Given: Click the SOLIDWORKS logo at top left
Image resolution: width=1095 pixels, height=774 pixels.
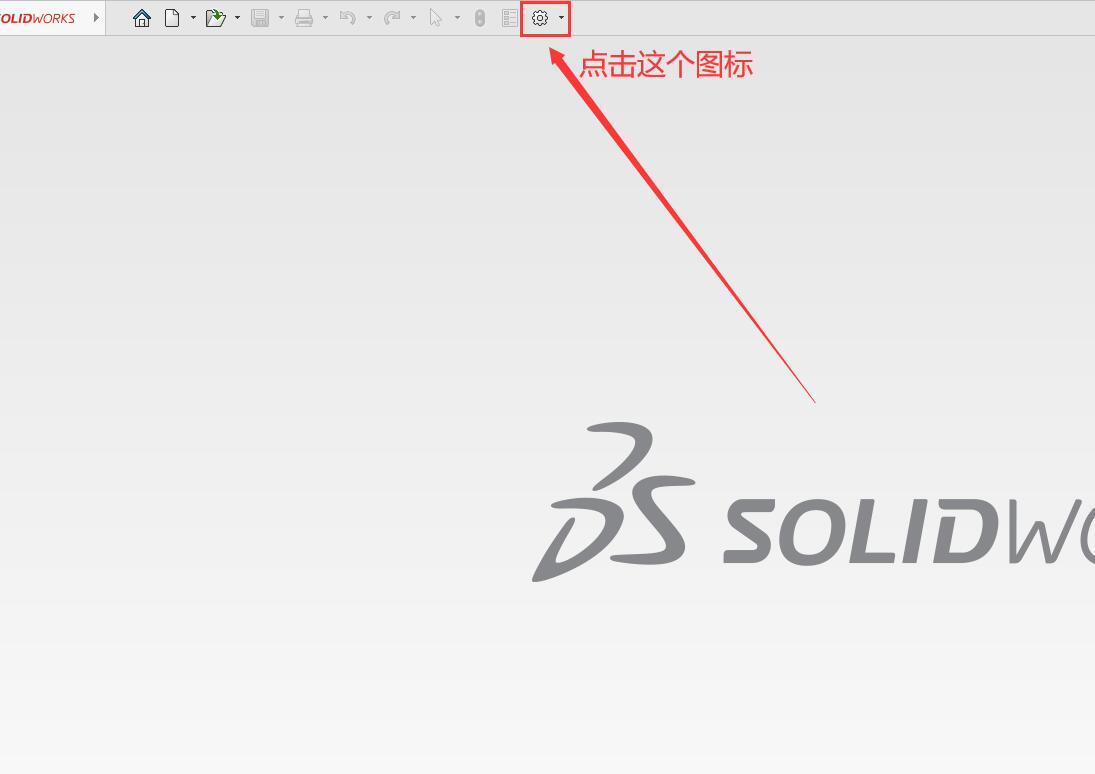Looking at the screenshot, I should coord(38,18).
